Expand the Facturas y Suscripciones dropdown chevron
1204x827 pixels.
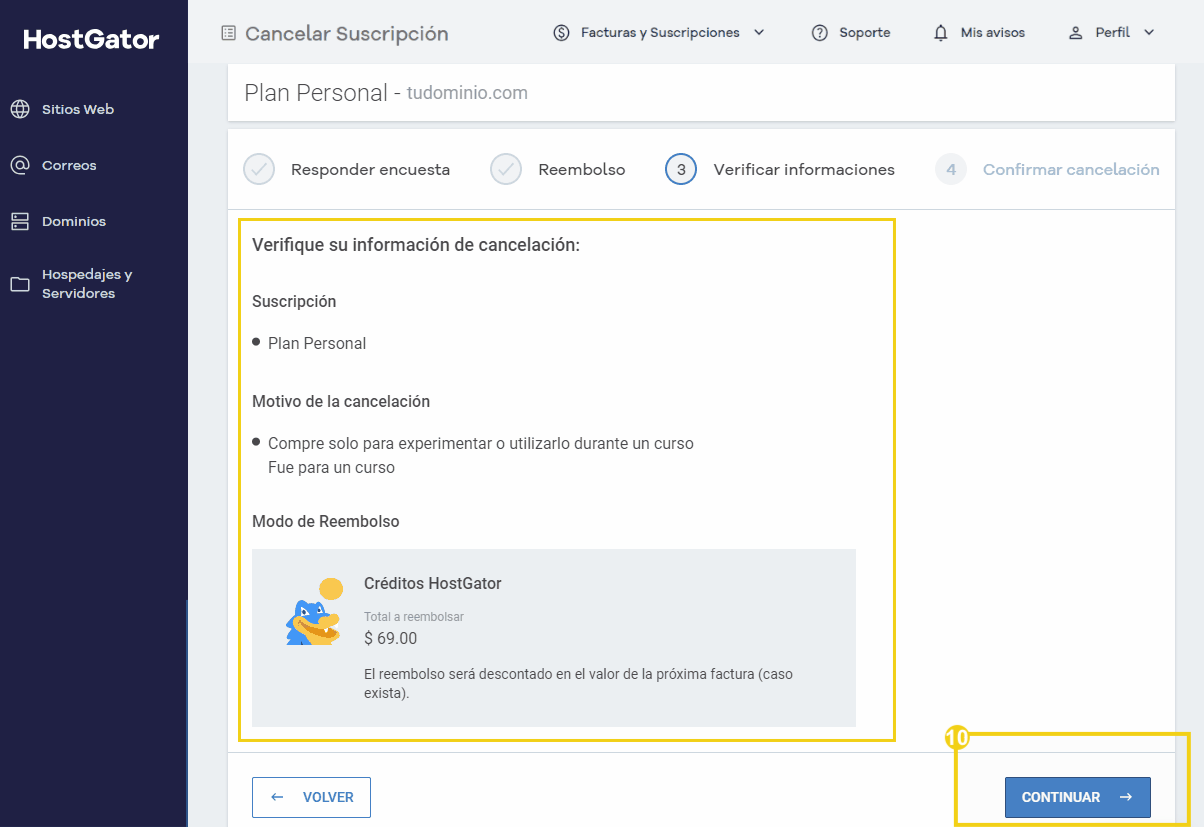coord(759,33)
